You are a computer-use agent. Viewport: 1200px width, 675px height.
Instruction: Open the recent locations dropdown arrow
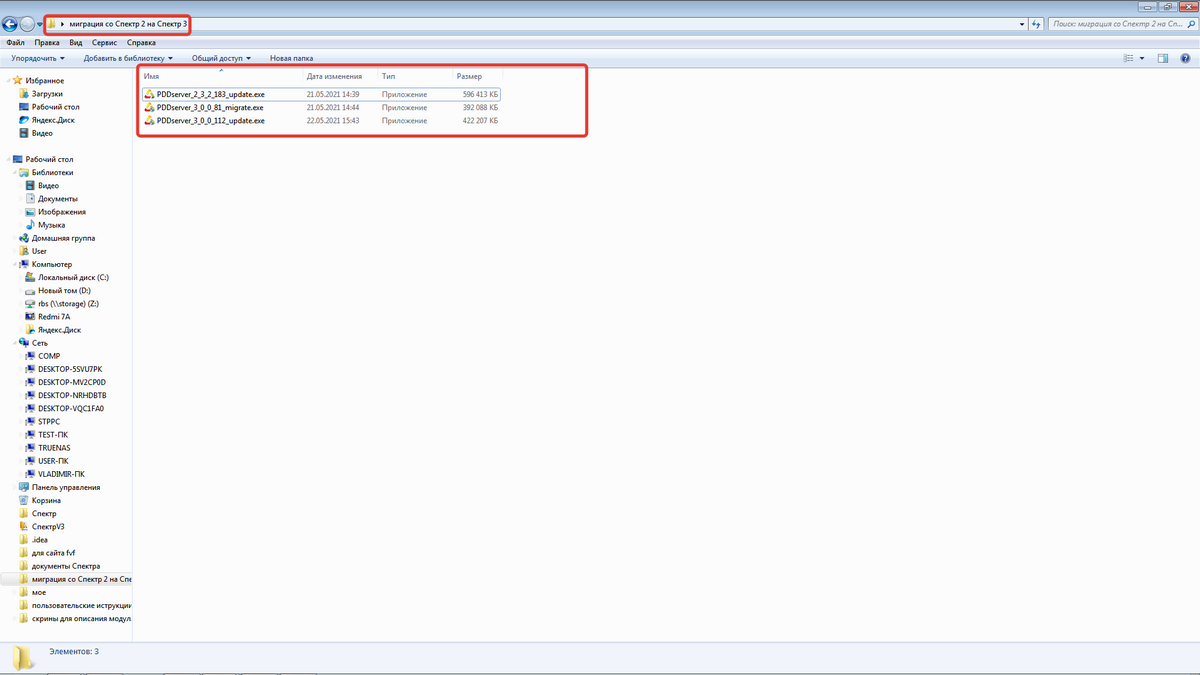tap(40, 24)
